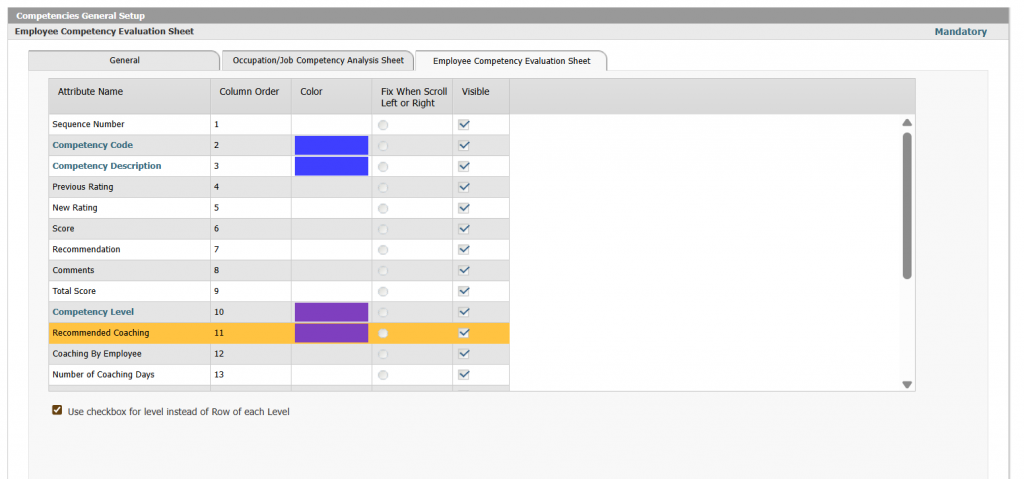Screen dimensions: 1024x479
Task: Click the scroll down arrow of attribute list
Action: [x=906, y=385]
